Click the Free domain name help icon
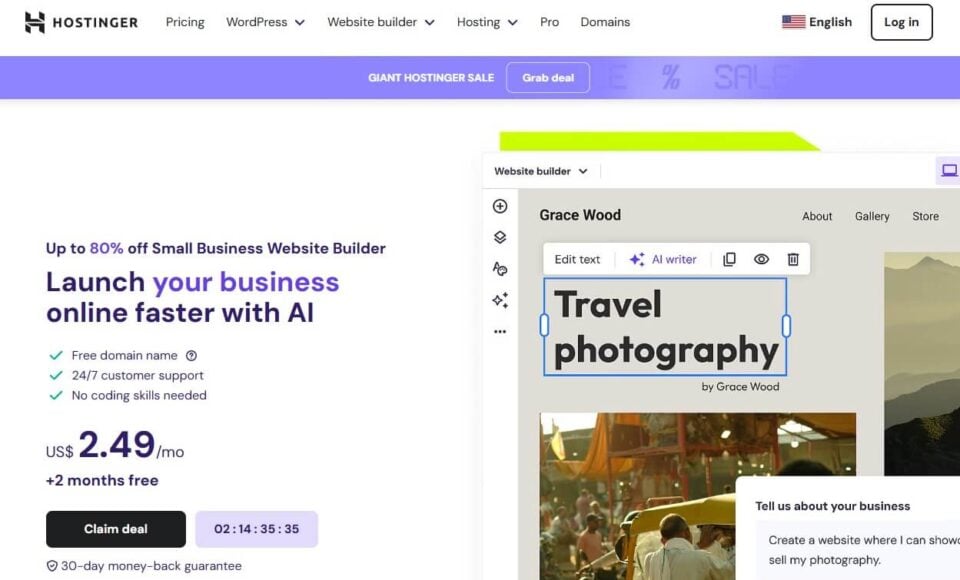This screenshot has height=580, width=960. tap(191, 355)
